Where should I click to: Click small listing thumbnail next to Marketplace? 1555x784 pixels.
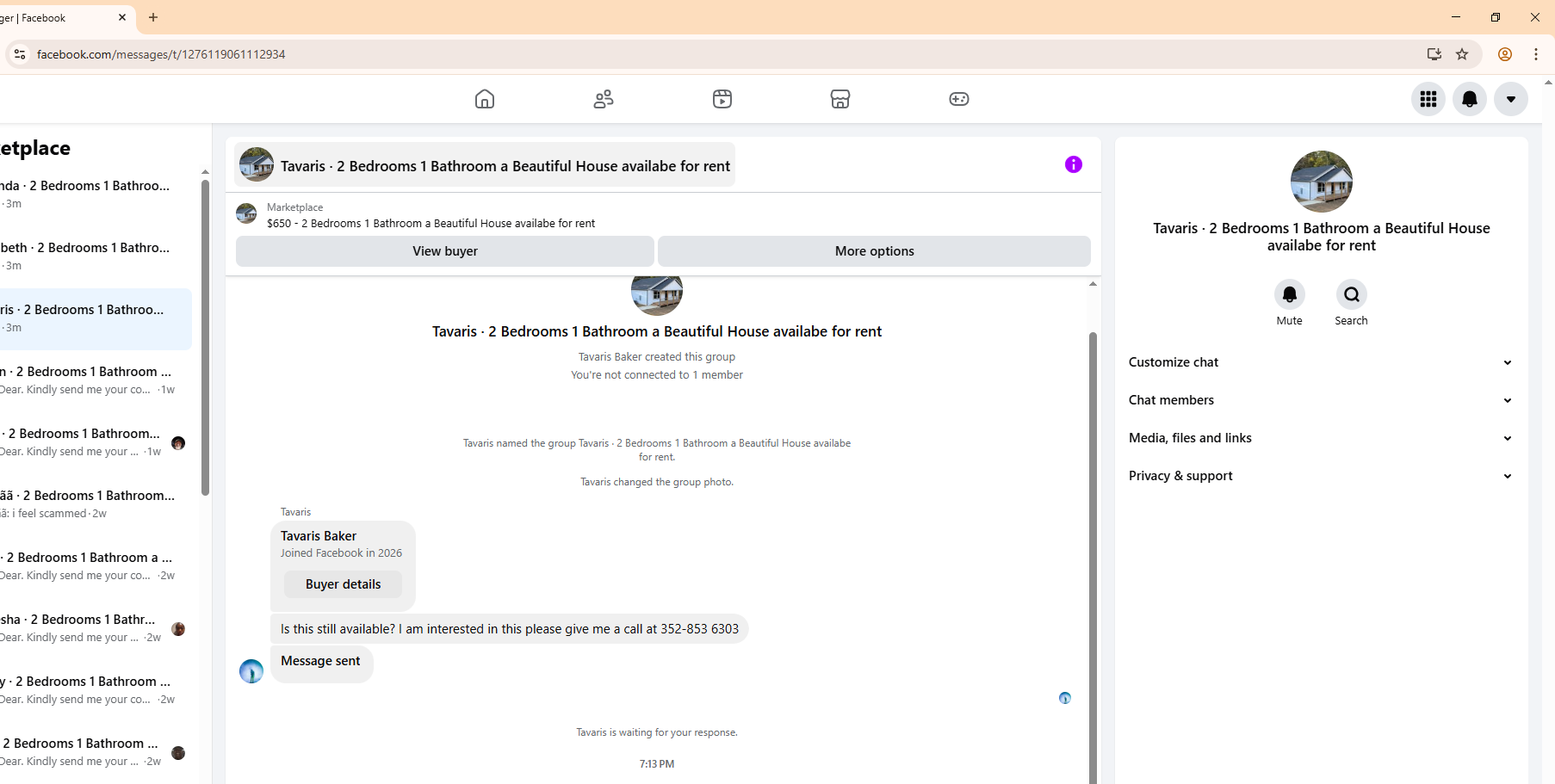(x=246, y=213)
